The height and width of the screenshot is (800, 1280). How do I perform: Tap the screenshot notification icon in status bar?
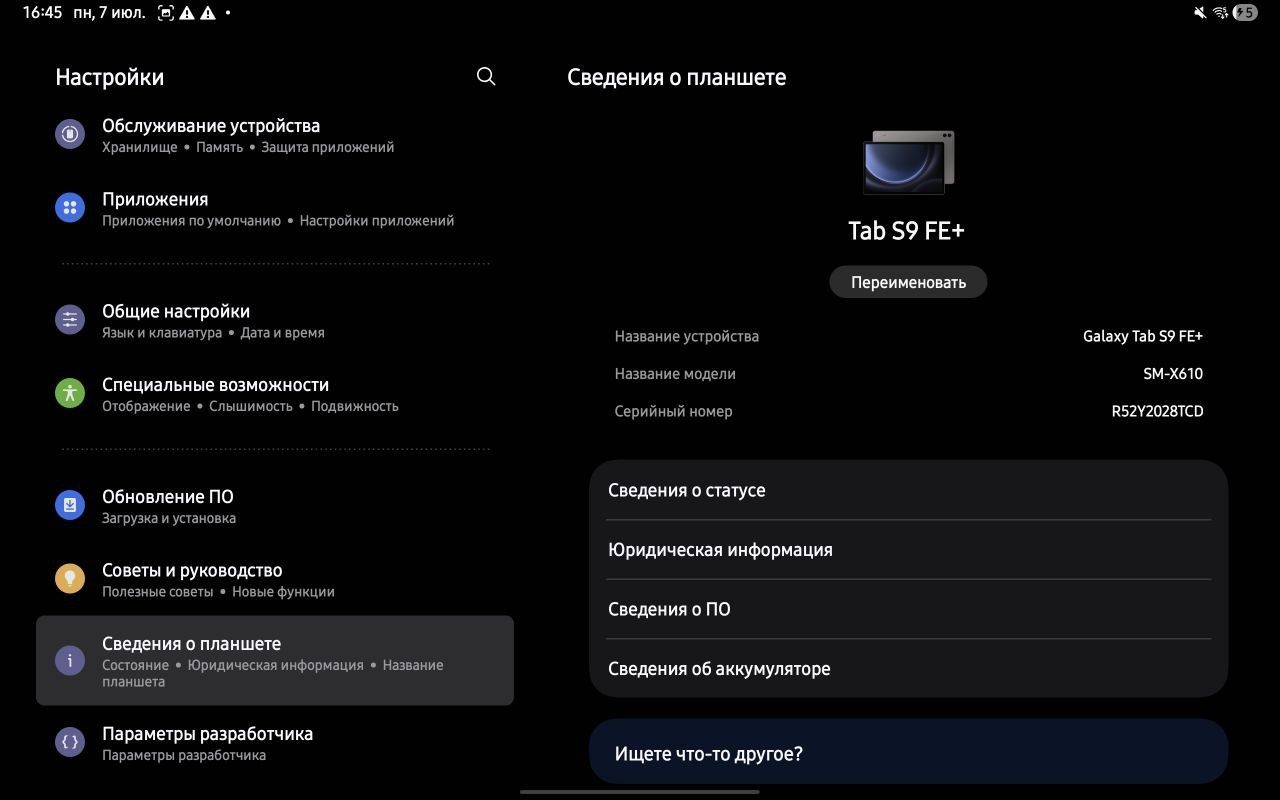(x=166, y=13)
